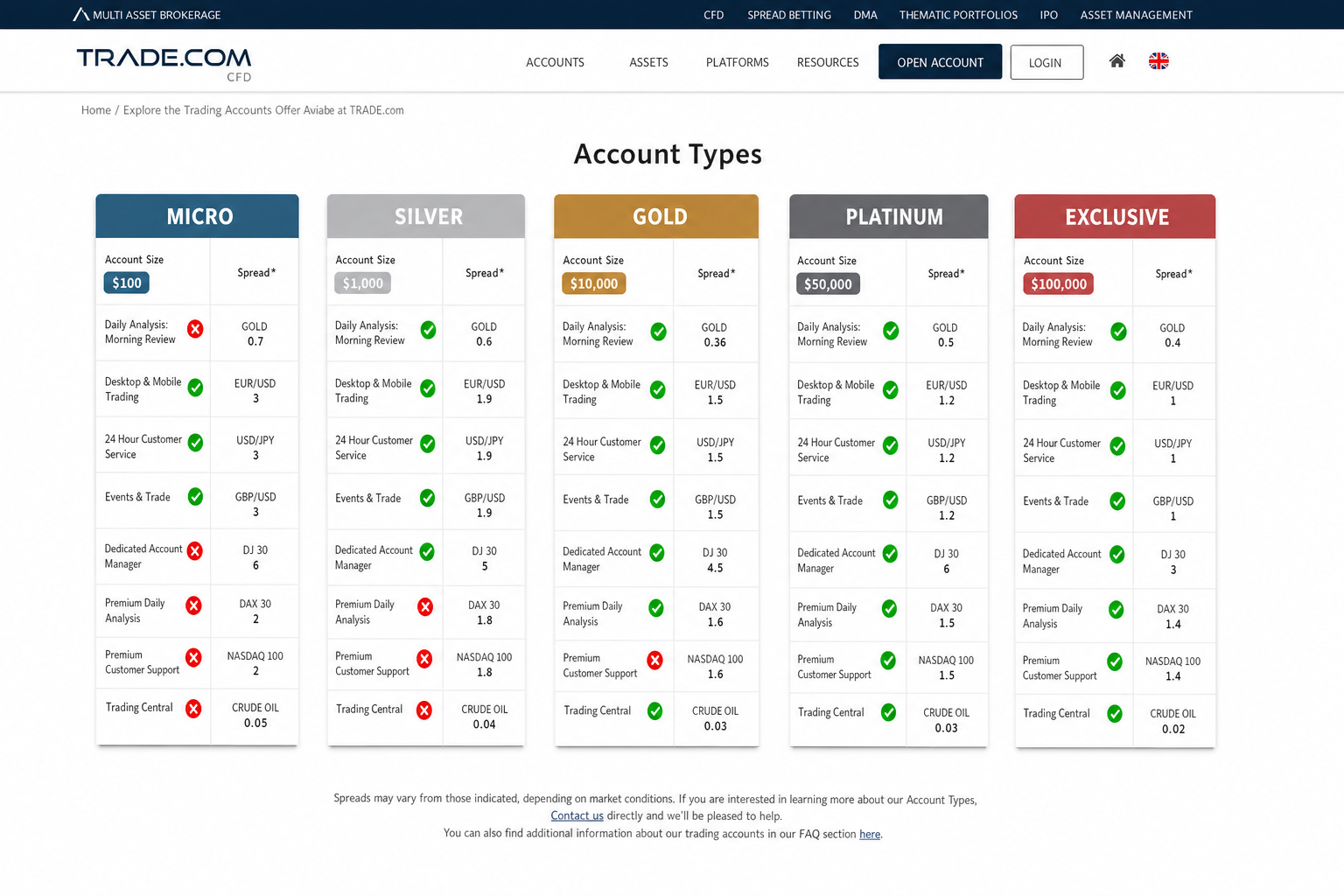
Task: Click the Multi Asset Brokerage logo icon
Action: coord(80,15)
